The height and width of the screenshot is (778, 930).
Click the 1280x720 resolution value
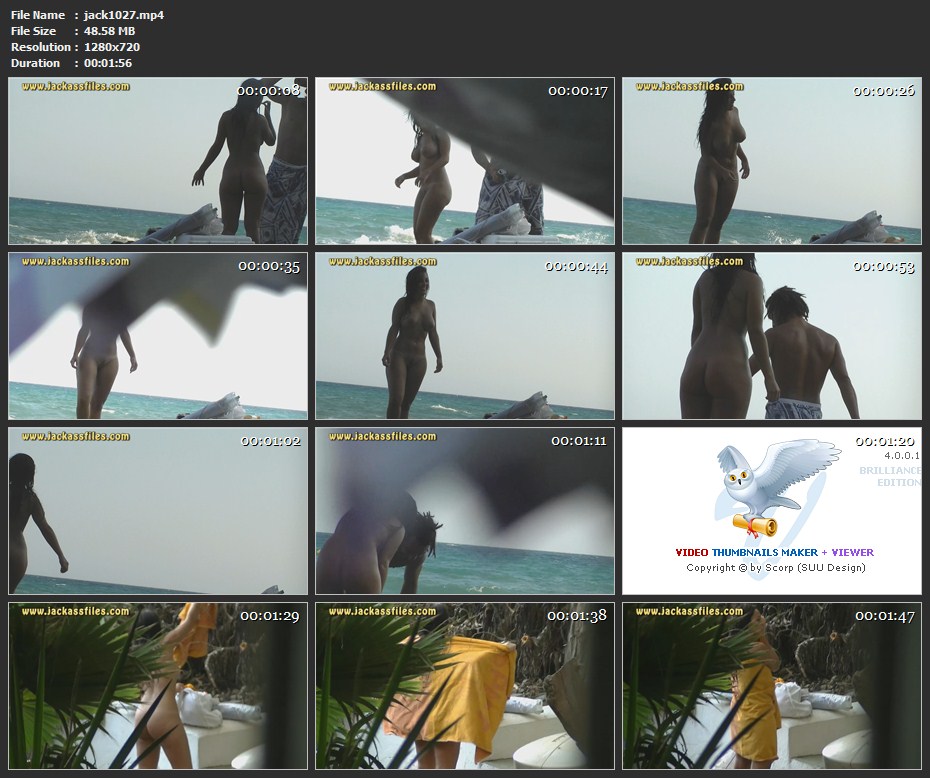coord(112,47)
